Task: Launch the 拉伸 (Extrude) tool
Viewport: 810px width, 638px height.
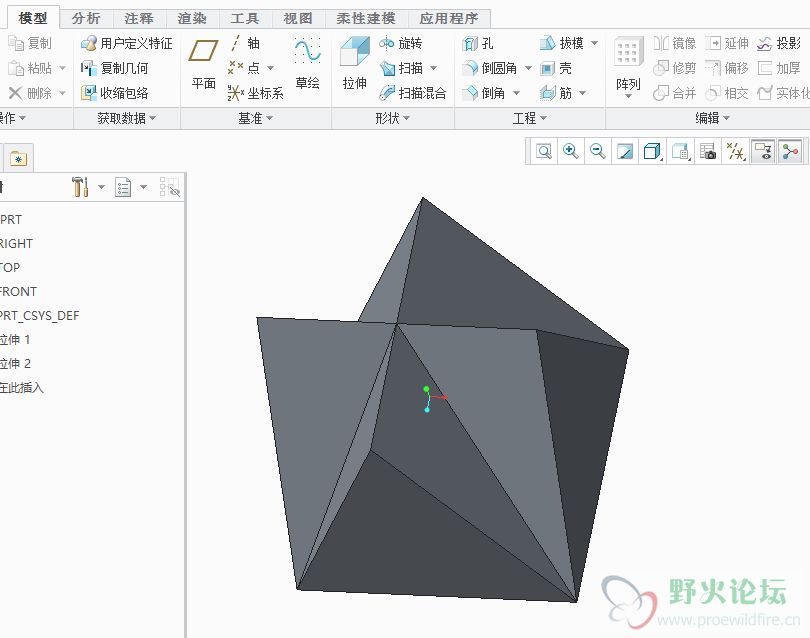Action: 355,63
